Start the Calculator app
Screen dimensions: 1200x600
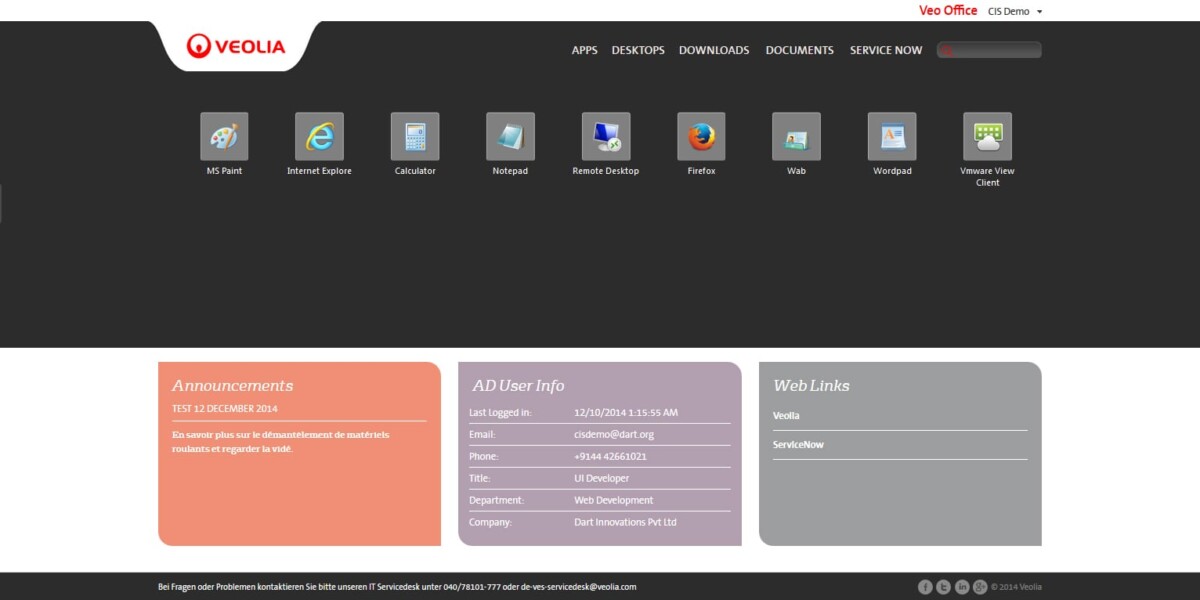(415, 137)
